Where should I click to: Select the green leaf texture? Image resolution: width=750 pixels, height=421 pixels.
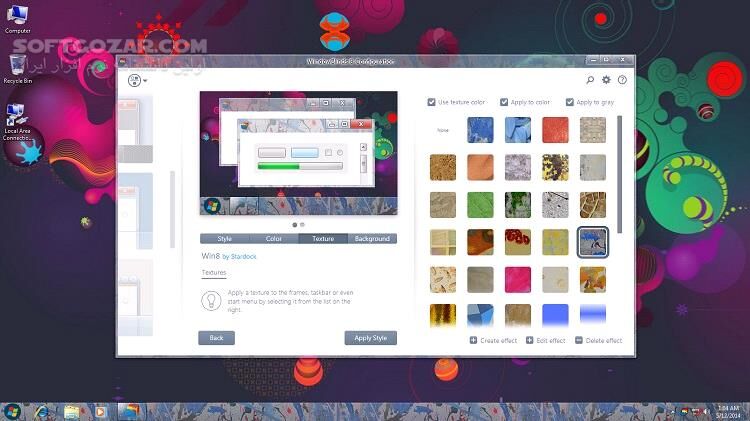[x=480, y=205]
